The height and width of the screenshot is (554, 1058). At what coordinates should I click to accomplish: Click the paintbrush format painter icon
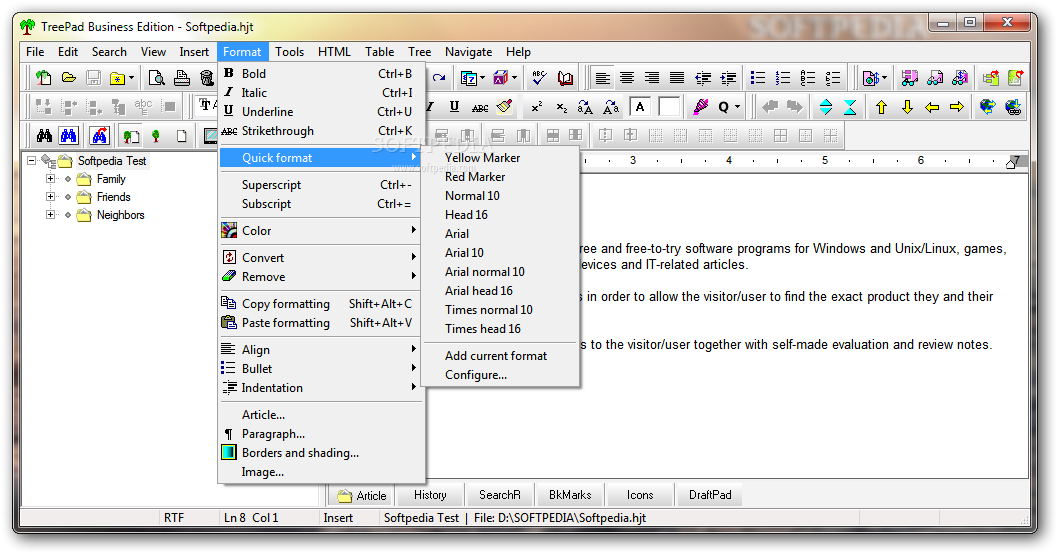pos(505,107)
